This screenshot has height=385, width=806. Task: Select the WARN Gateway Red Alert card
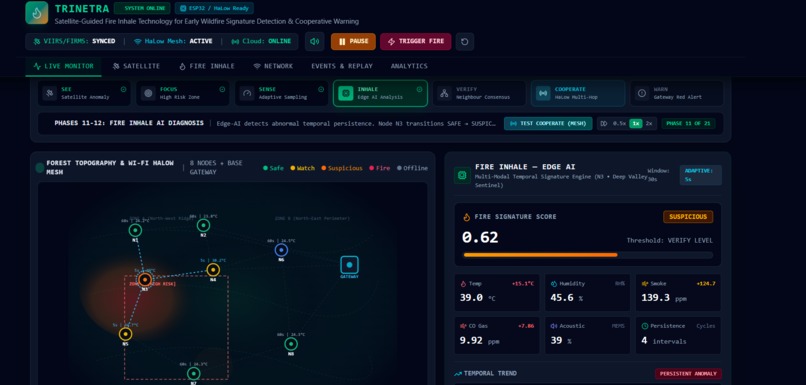pyautogui.click(x=676, y=93)
